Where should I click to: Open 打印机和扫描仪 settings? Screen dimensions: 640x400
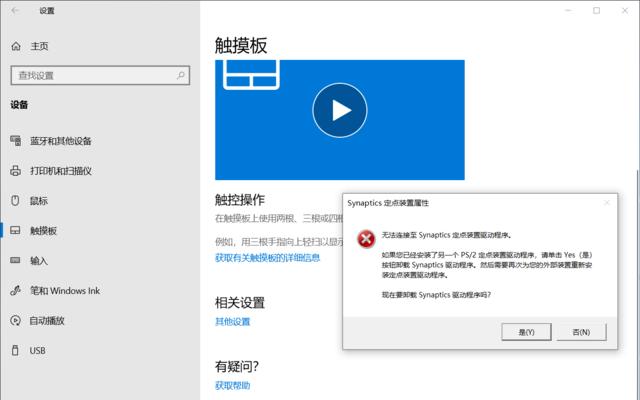pos(61,171)
